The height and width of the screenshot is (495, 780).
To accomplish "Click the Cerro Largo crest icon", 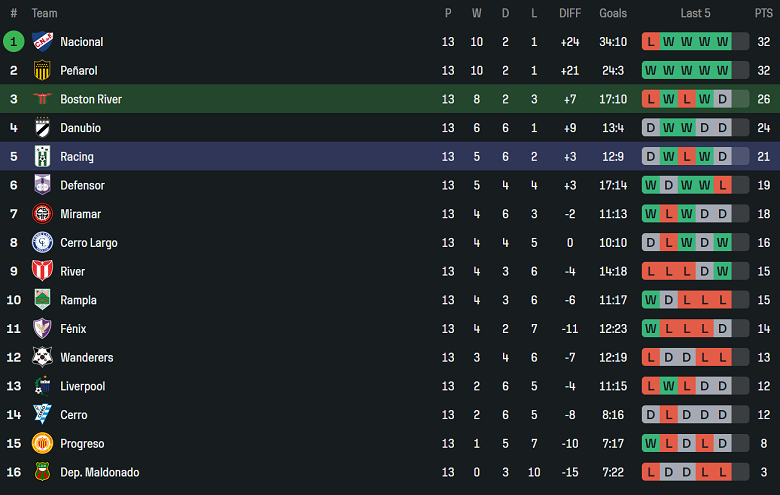I will (42, 242).
